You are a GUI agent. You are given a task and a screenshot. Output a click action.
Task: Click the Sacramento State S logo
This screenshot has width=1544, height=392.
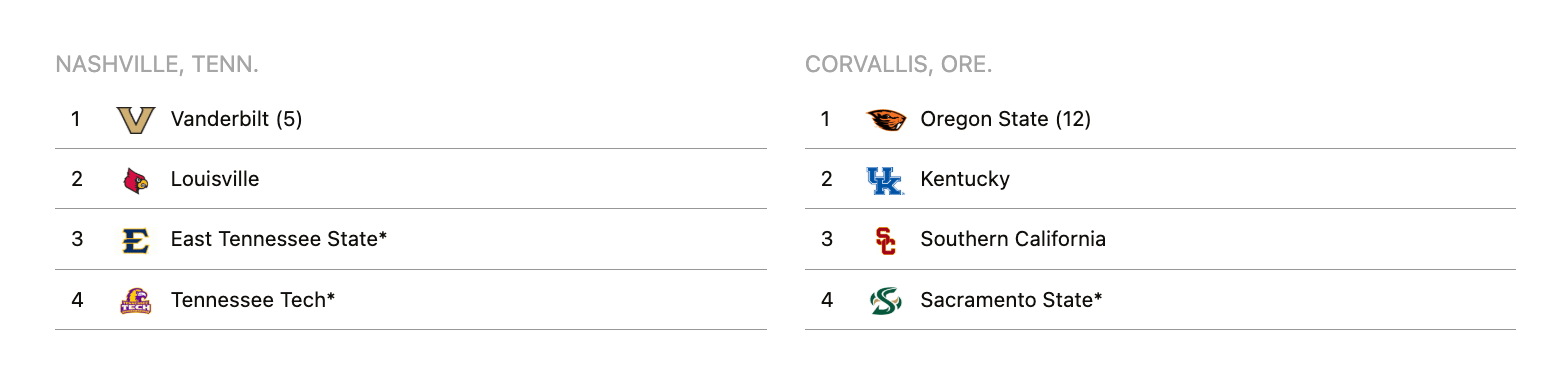[x=885, y=300]
